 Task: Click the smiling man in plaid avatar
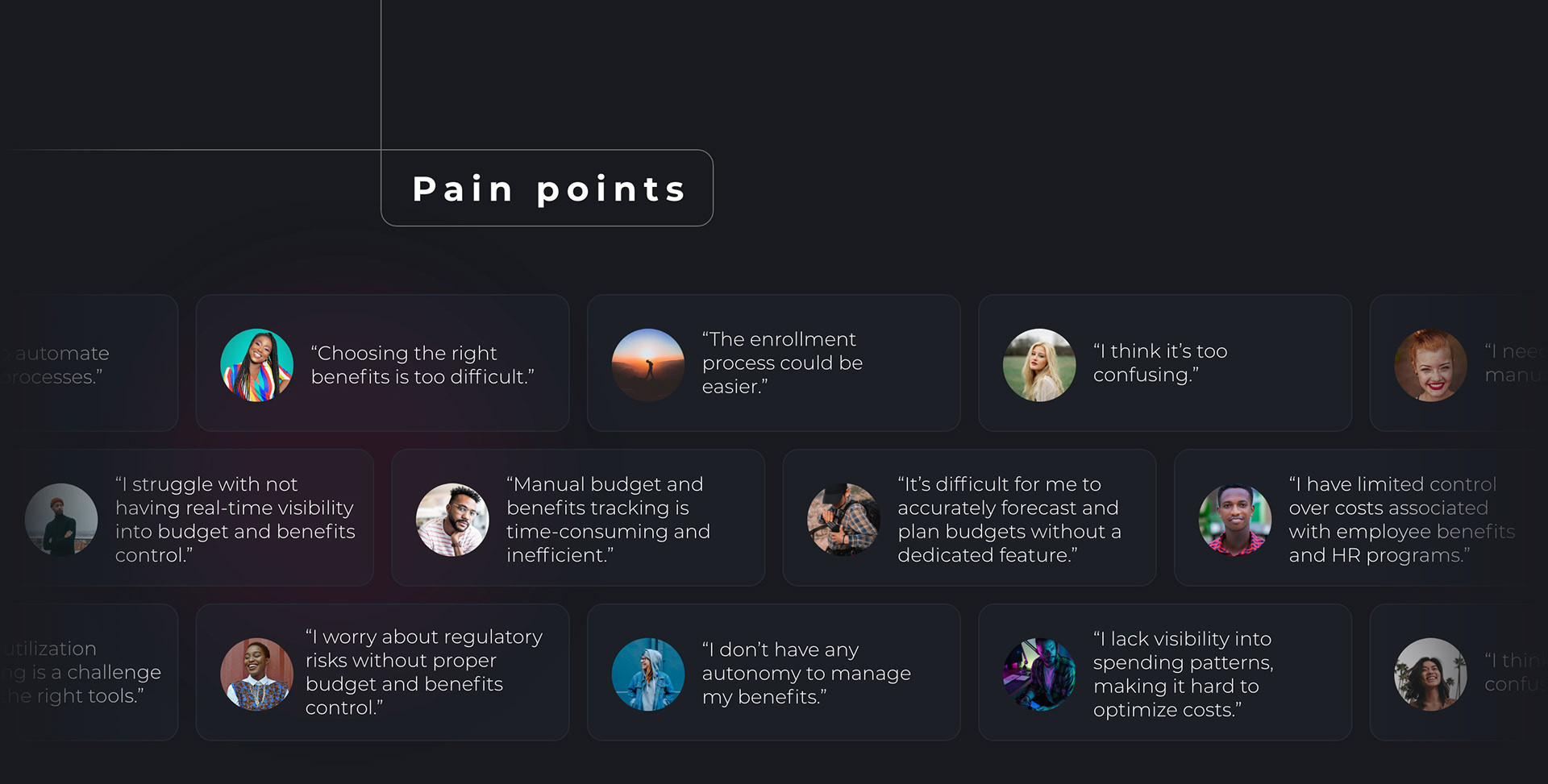point(1235,520)
